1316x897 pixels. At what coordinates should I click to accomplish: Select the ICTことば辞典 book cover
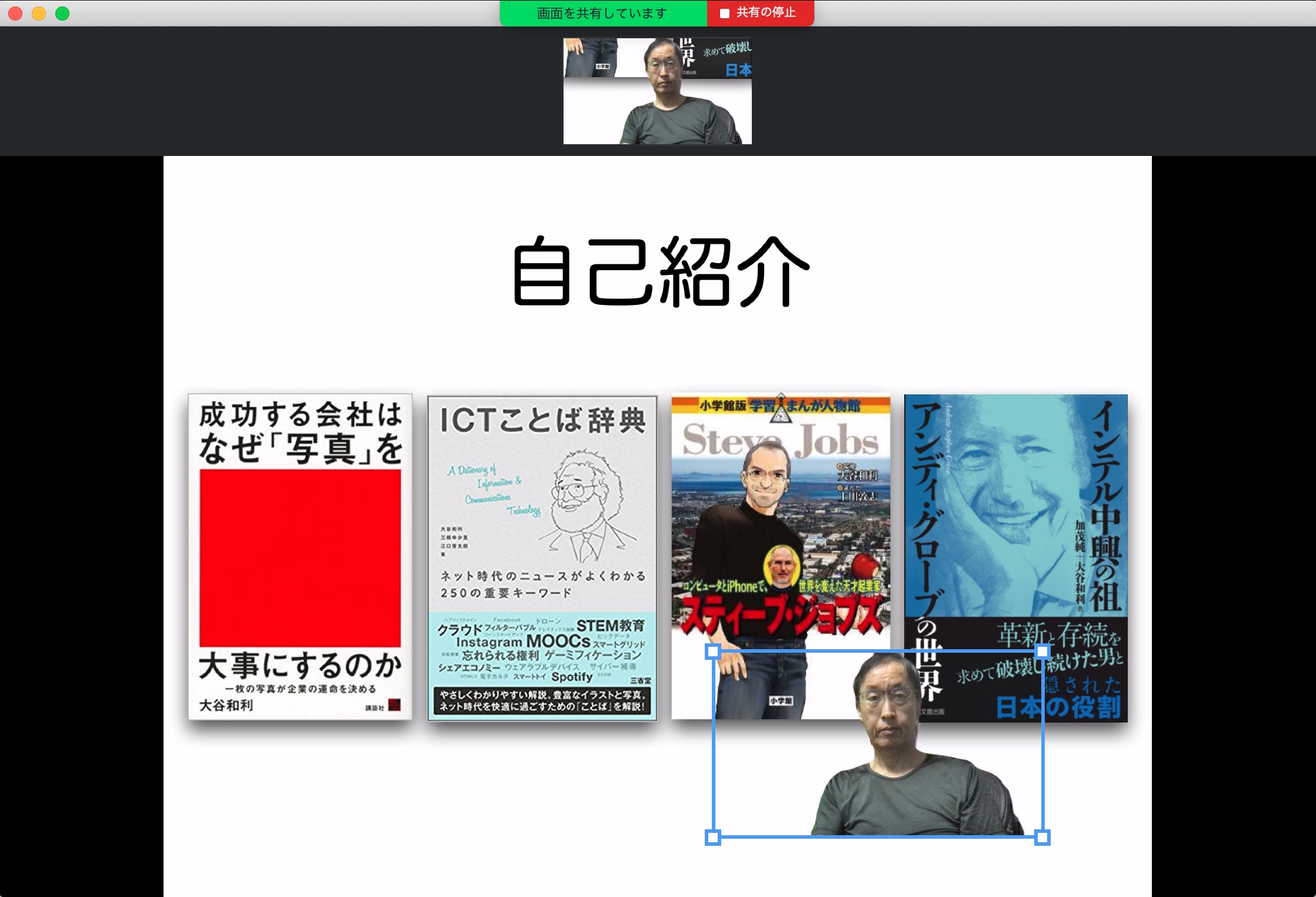coord(542,558)
